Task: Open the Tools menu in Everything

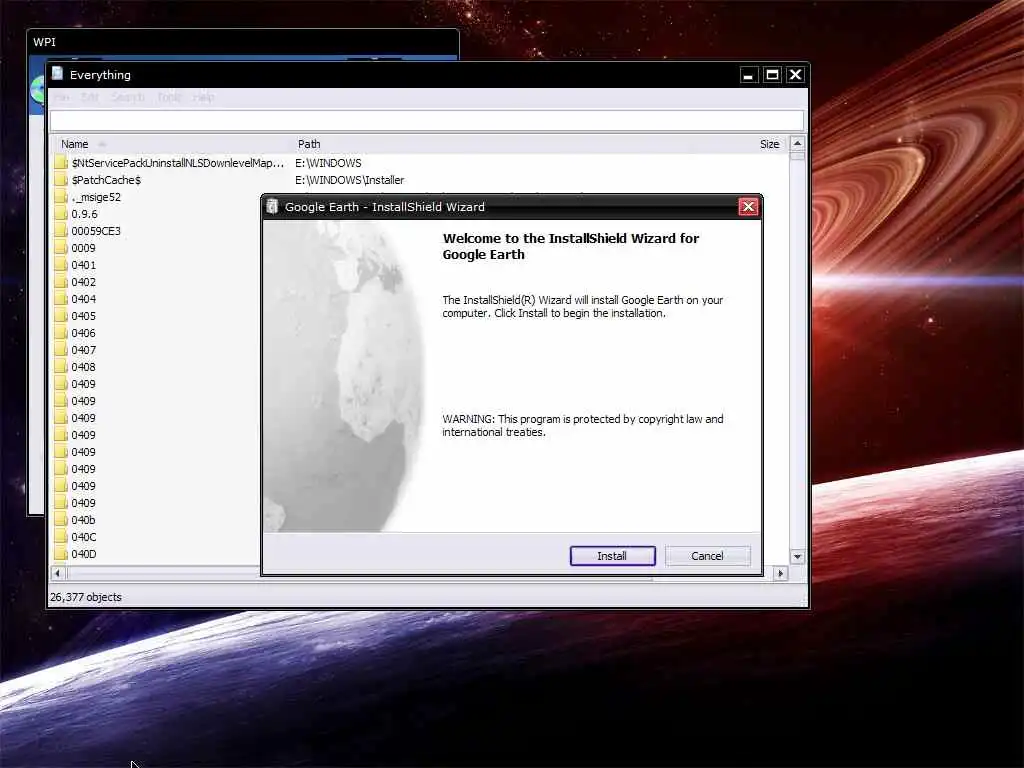Action: tap(168, 97)
